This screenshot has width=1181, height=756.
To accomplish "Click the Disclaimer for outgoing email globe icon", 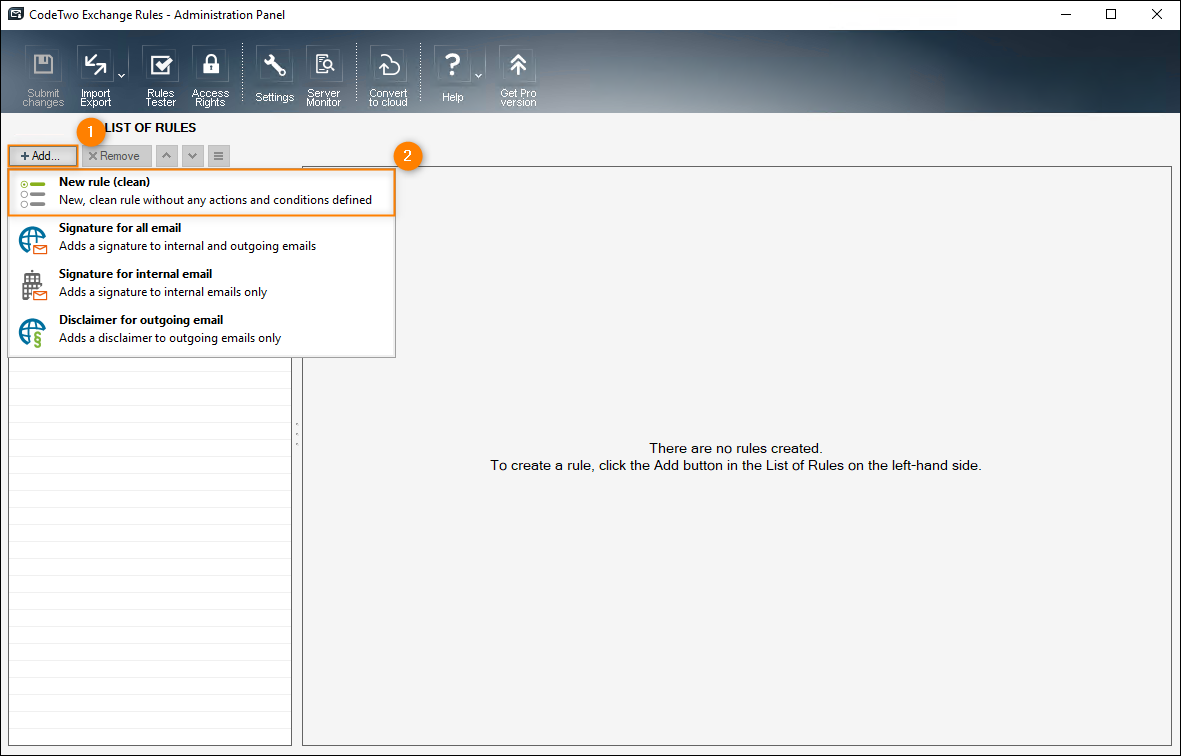I will [x=32, y=332].
